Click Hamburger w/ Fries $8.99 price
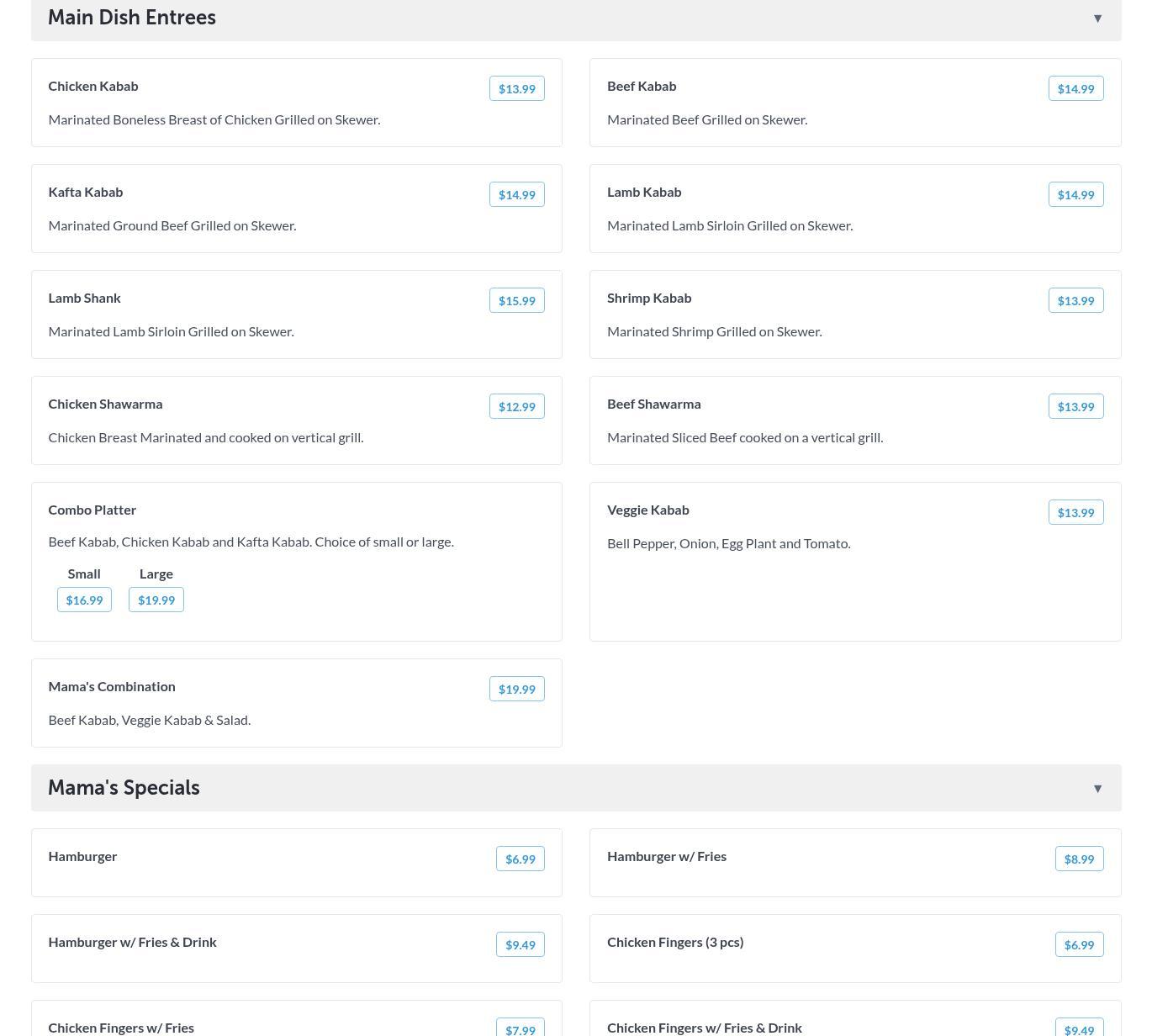The width and height of the screenshot is (1152, 1036). point(1079,859)
